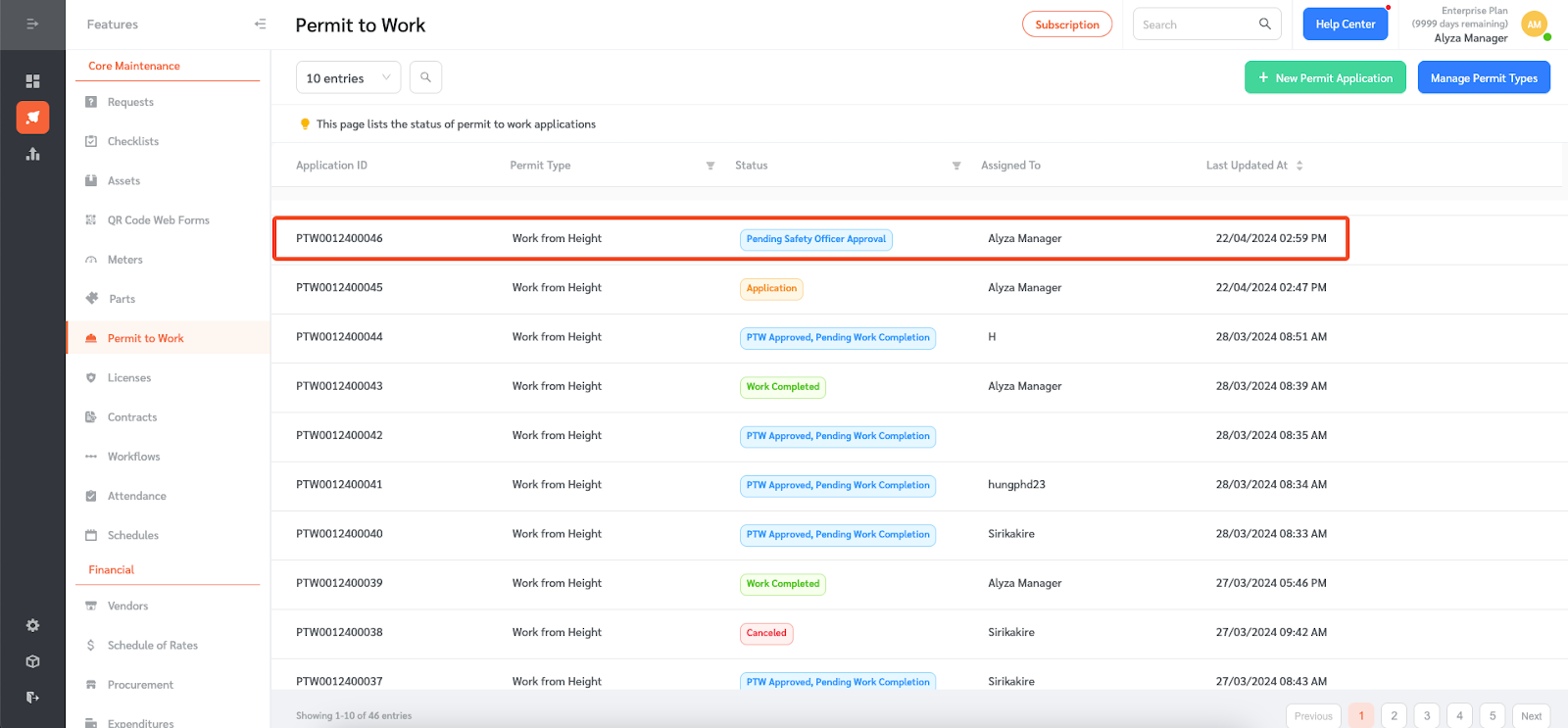Filter by Status column
Screen dimensions: 1568x728
[x=956, y=166]
